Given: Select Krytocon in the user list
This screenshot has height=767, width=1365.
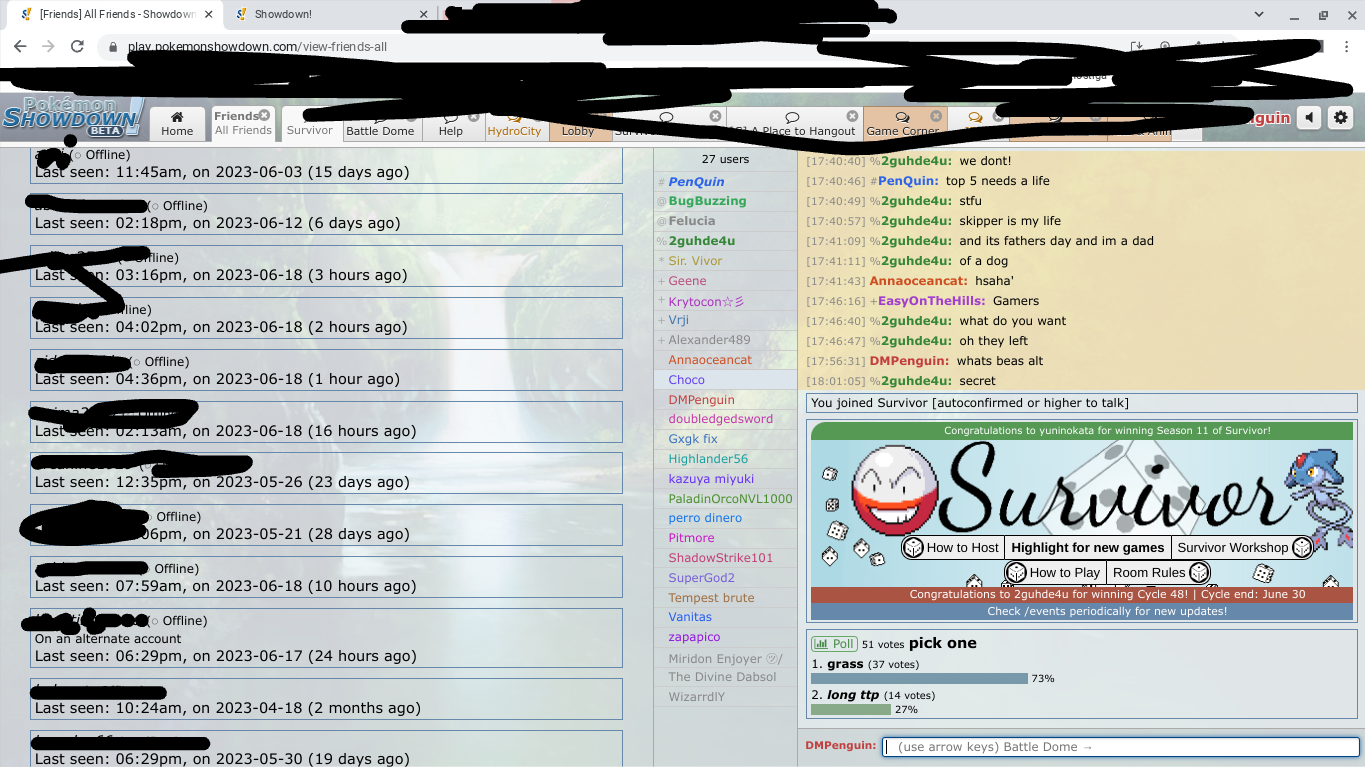Looking at the screenshot, I should [706, 301].
